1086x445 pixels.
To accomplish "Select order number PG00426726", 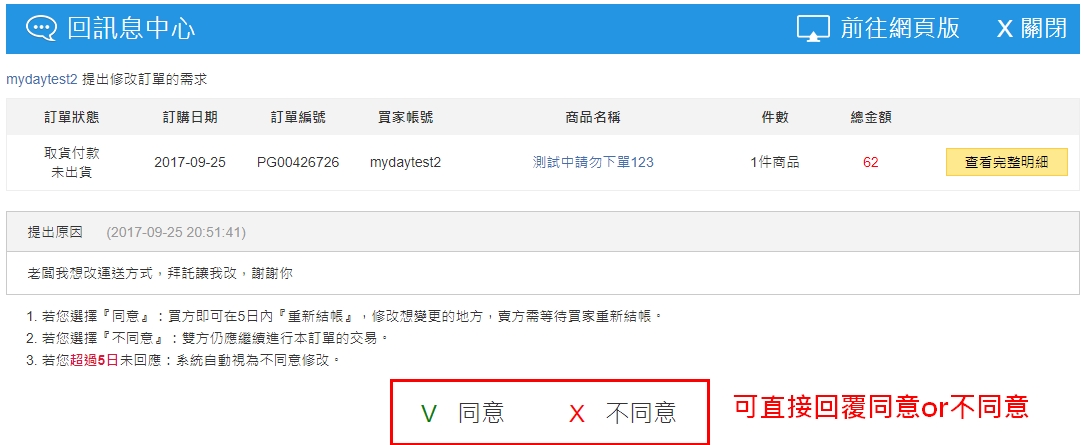I will tap(298, 163).
